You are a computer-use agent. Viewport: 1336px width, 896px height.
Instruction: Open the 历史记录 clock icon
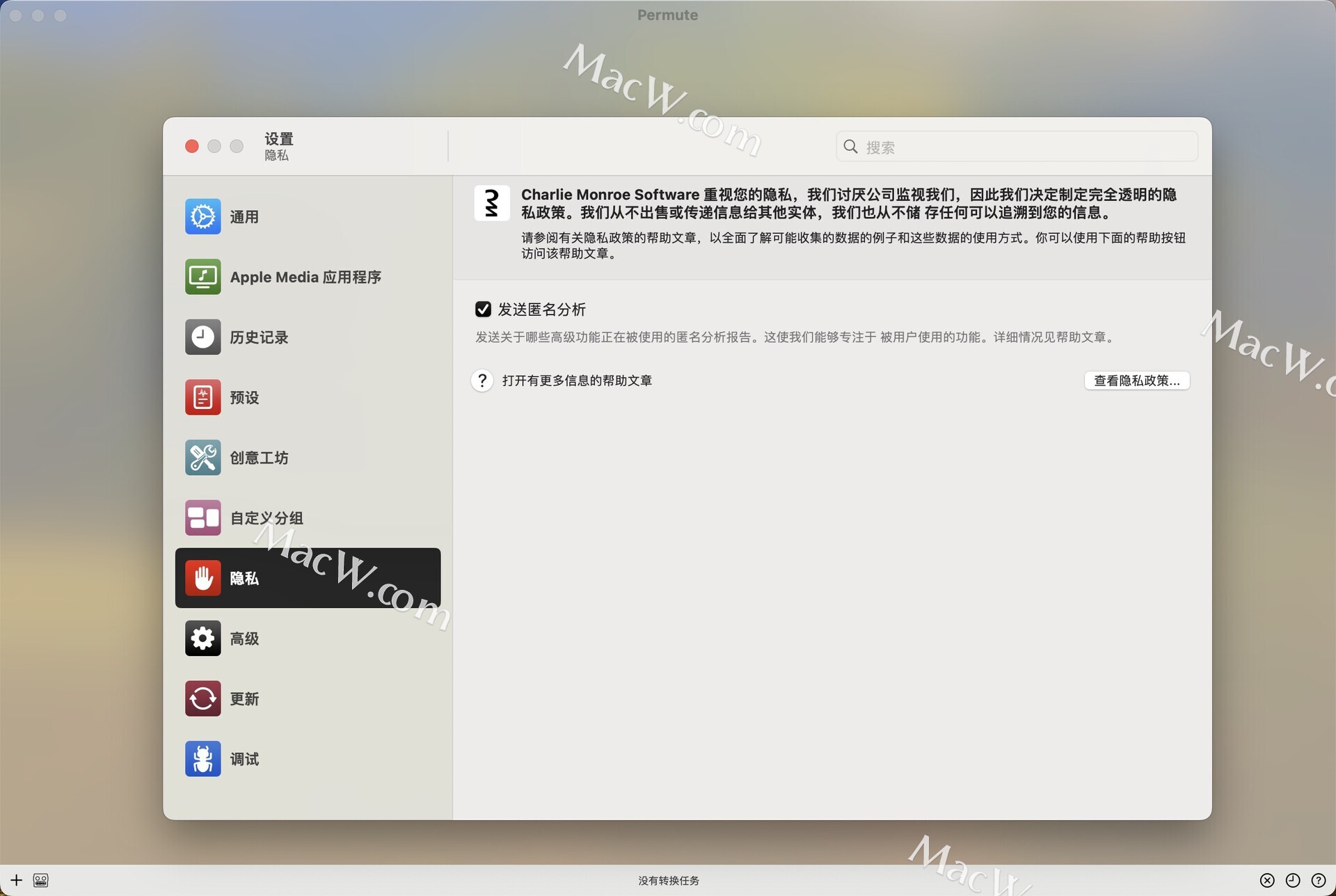(x=202, y=337)
